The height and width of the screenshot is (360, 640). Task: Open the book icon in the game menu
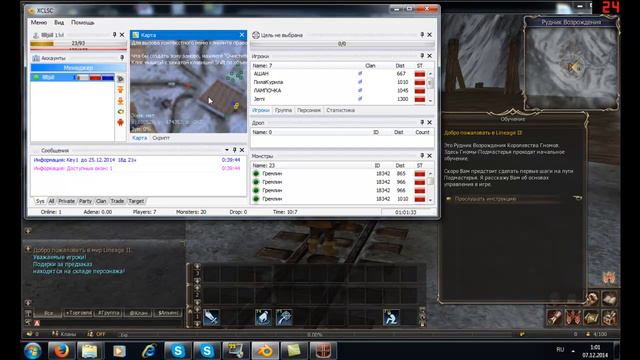coord(609,299)
